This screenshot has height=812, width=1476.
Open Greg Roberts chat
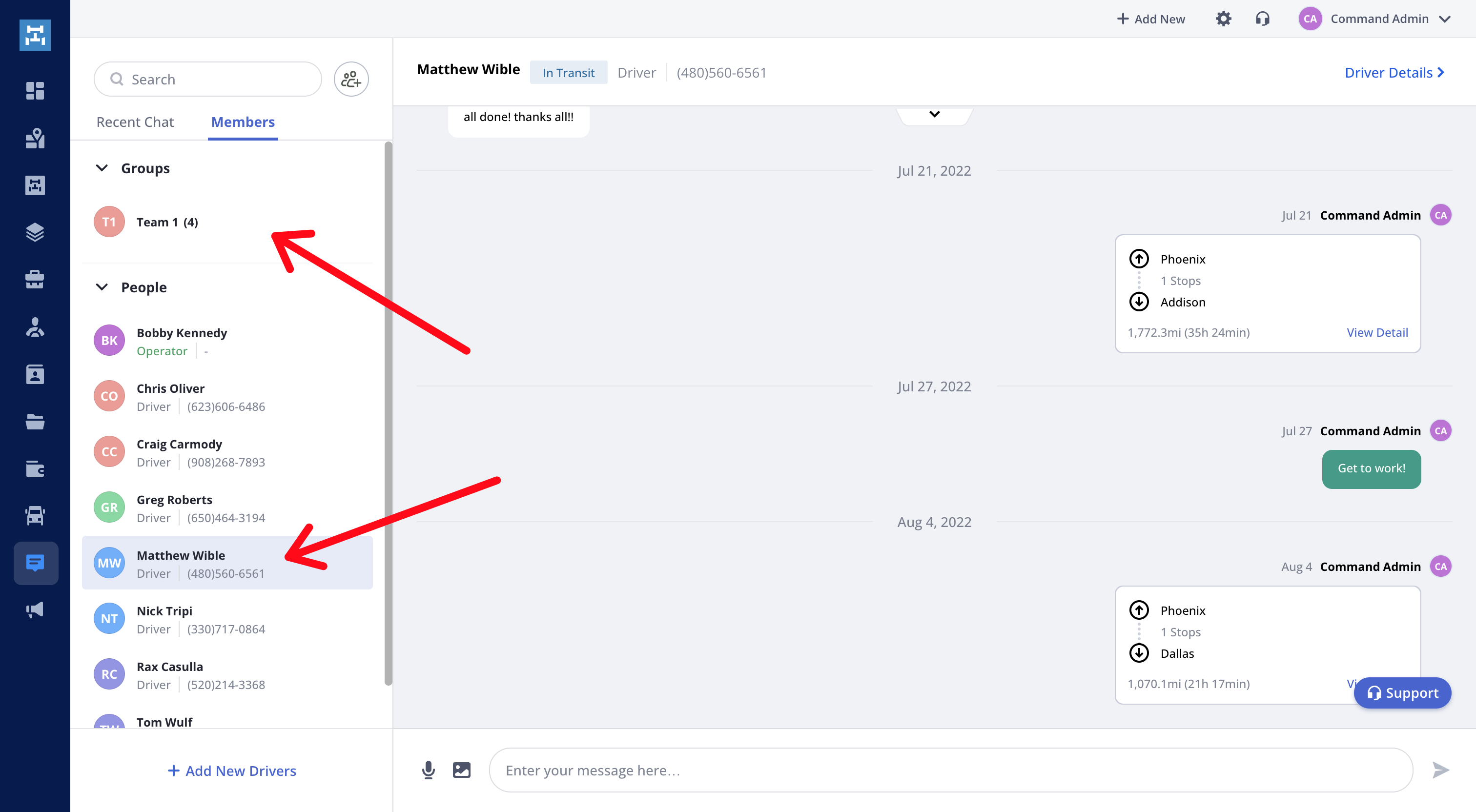click(227, 507)
